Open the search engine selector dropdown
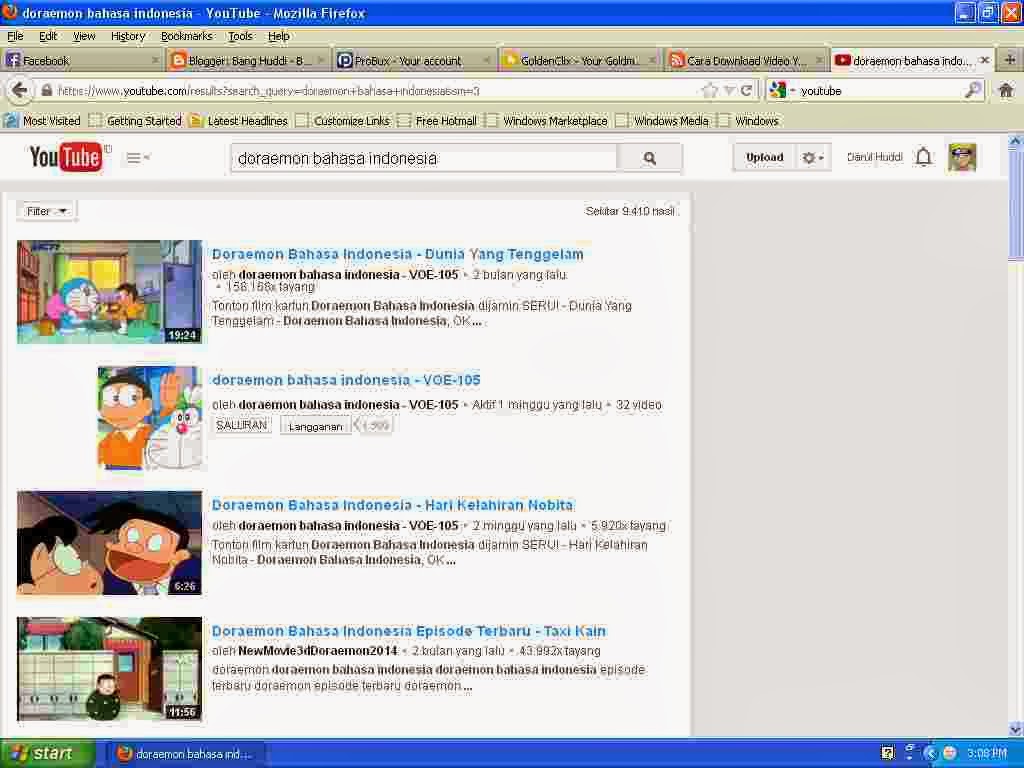Image resolution: width=1024 pixels, height=768 pixels. 781,91
